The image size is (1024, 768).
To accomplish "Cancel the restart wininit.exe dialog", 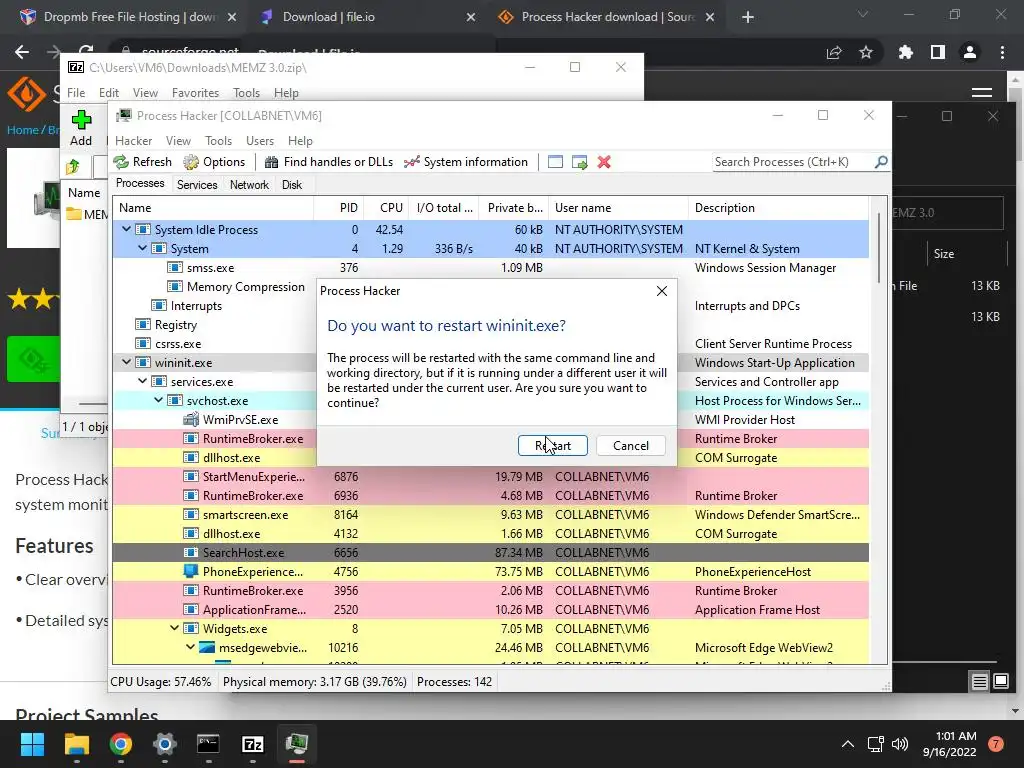I will (631, 445).
